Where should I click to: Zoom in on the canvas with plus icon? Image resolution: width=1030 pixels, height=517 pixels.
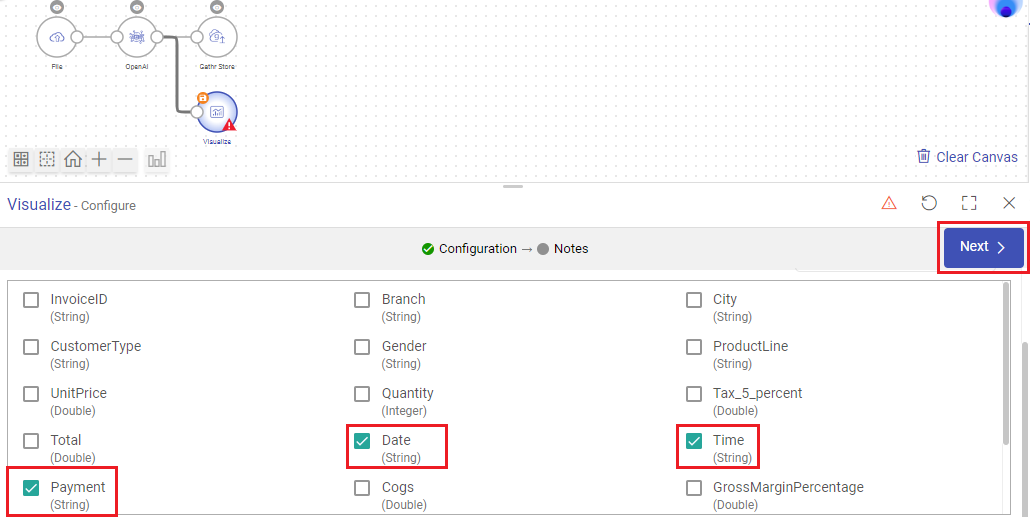(99, 159)
